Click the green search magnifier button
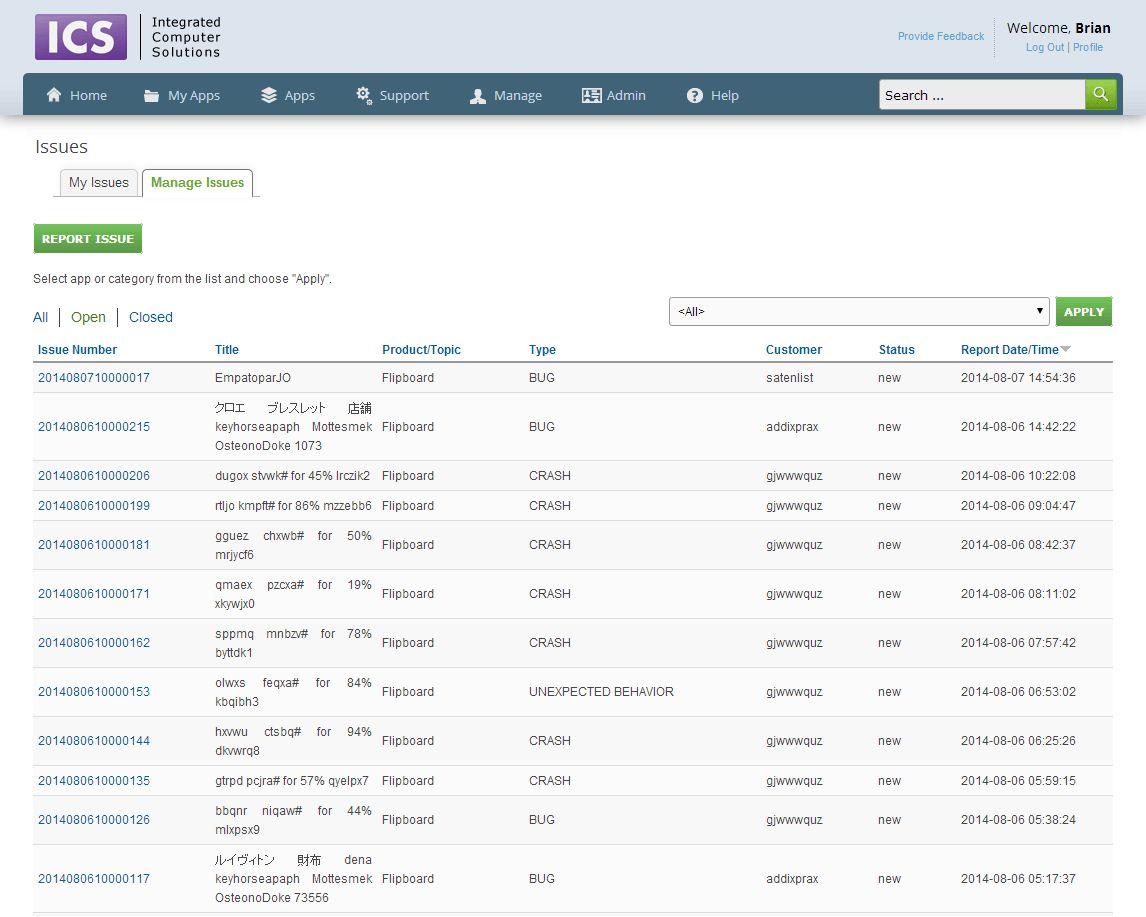1146x917 pixels. click(1101, 94)
